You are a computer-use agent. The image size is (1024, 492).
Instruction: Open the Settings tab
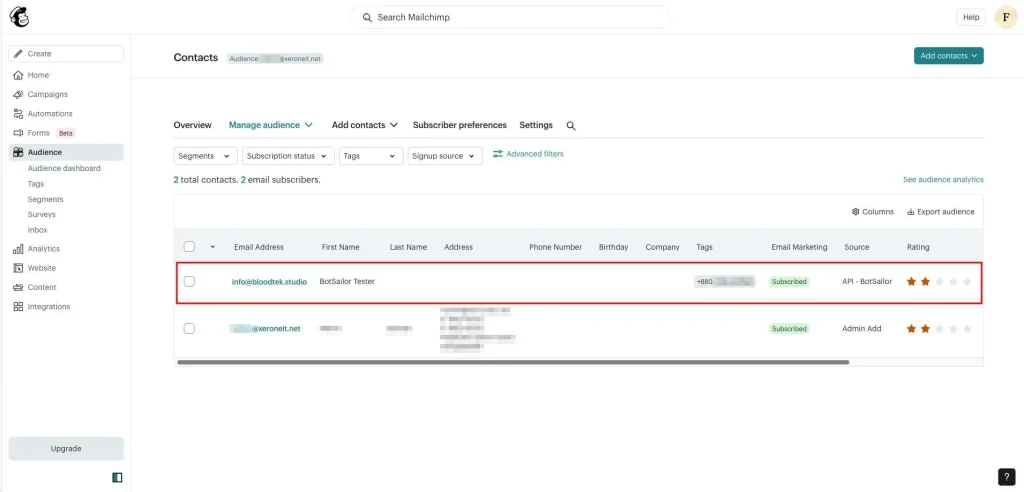(536, 125)
